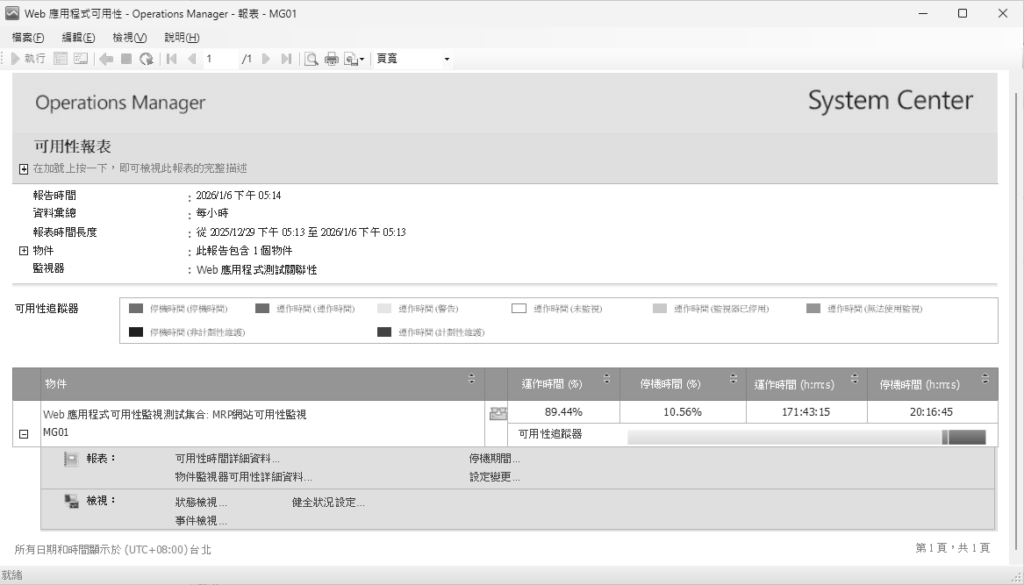This screenshot has width=1024, height=585.
Task: Sort by 停機時間 (h:m:s) column
Action: (x=985, y=379)
